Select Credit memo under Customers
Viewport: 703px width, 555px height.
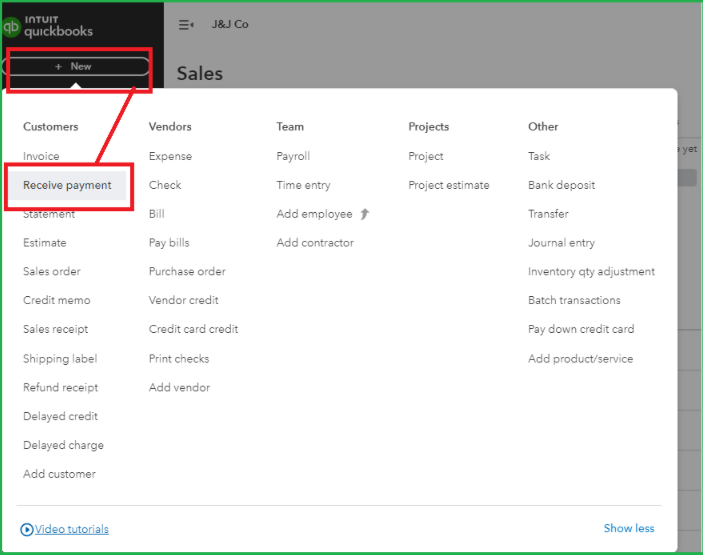(x=56, y=300)
